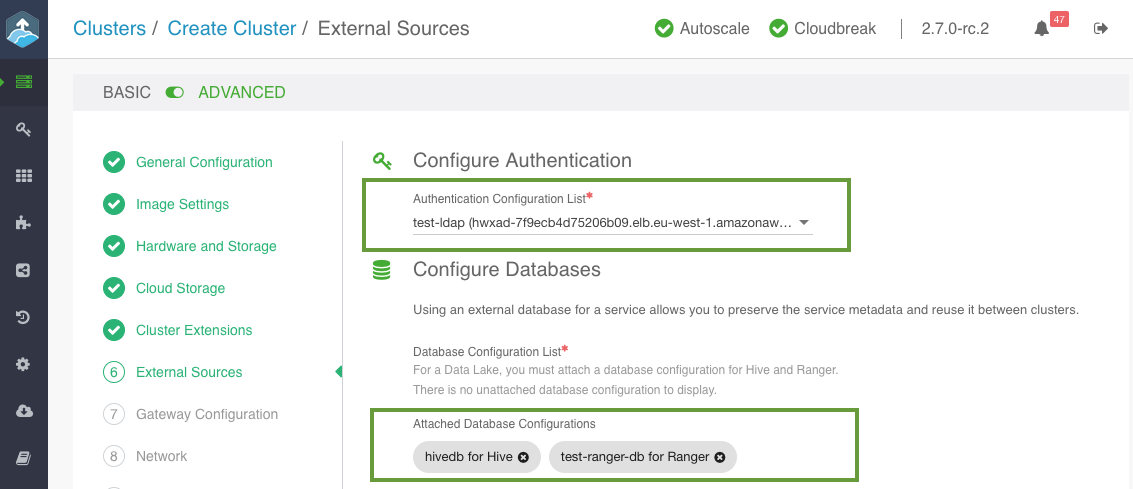Click the cloud download icon in sidebar
Viewport: 1133px width, 489px height.
23,412
